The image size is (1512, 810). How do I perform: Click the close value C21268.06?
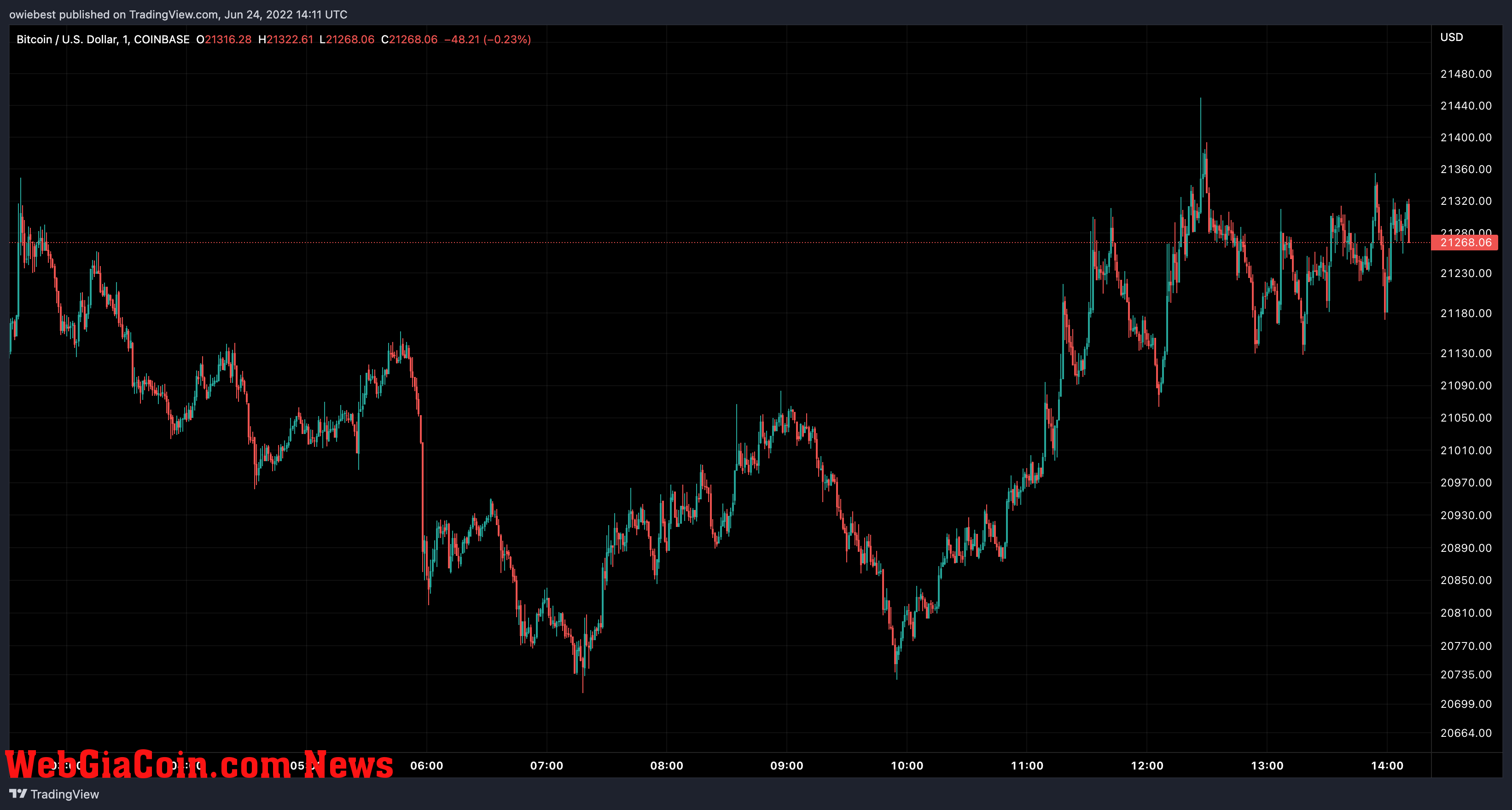tap(409, 39)
